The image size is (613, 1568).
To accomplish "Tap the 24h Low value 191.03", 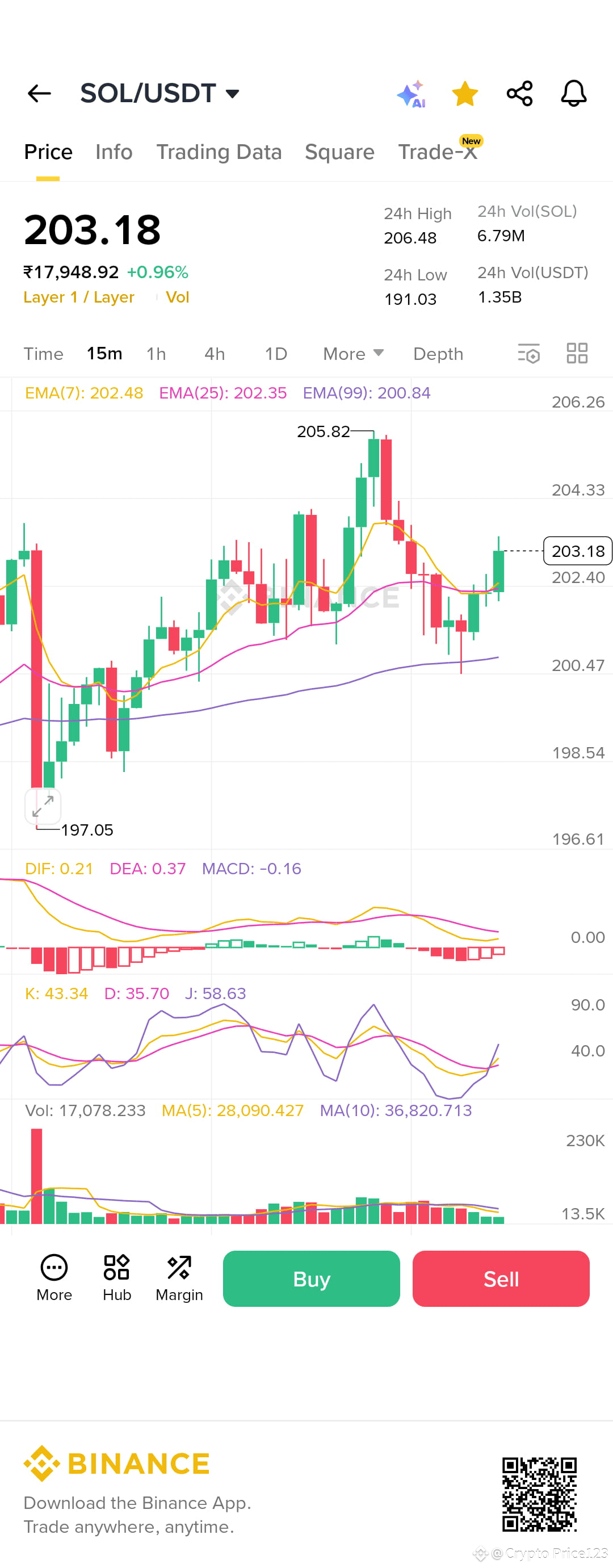I will pos(410,300).
